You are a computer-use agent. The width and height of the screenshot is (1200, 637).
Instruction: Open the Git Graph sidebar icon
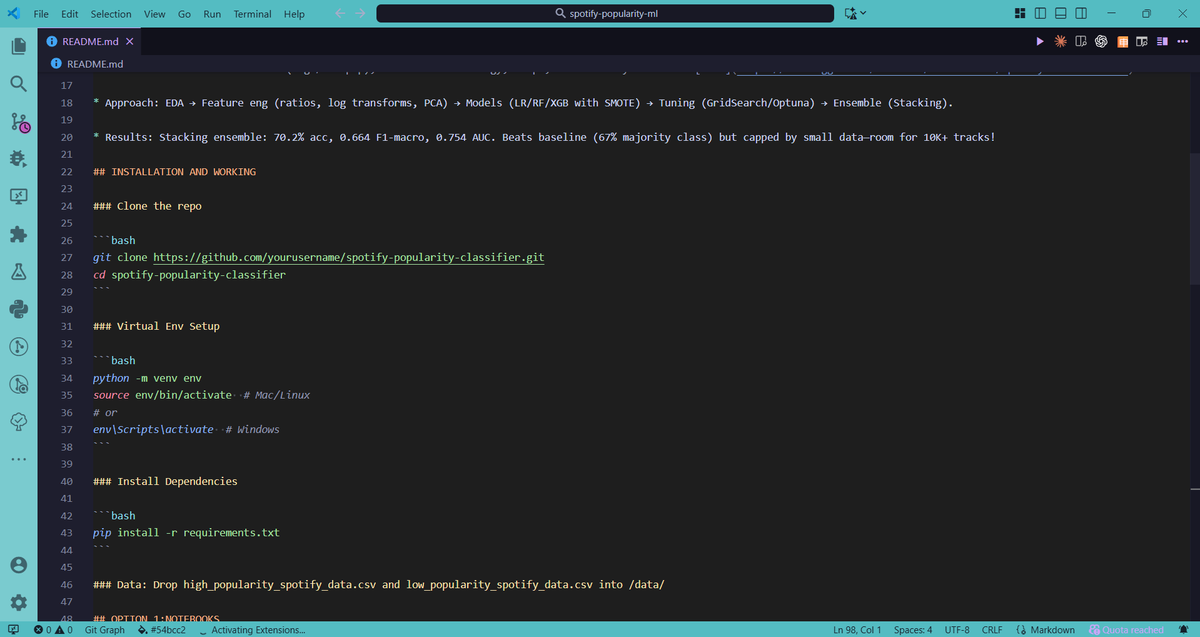coord(18,346)
